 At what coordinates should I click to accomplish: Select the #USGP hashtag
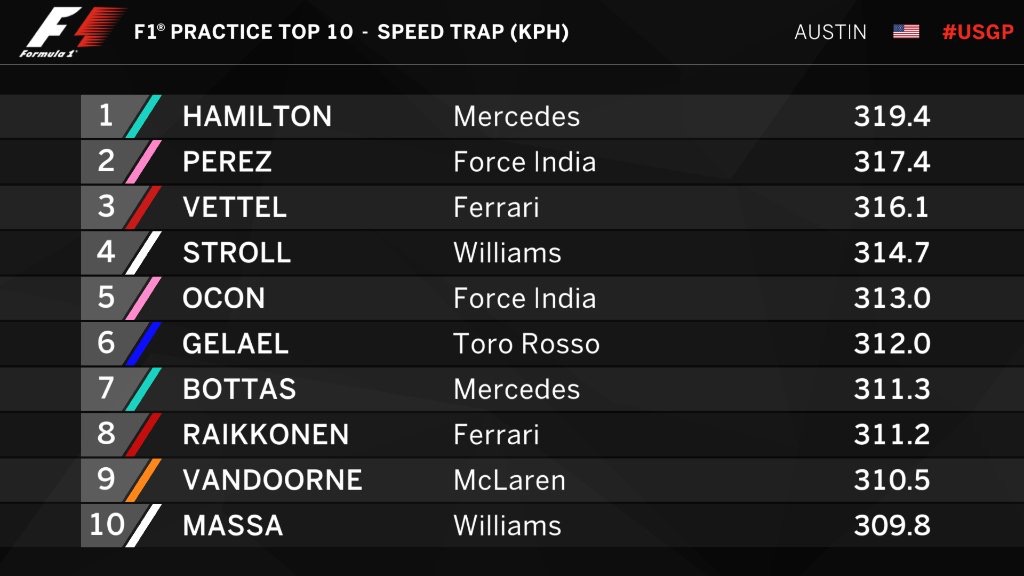pyautogui.click(x=978, y=31)
